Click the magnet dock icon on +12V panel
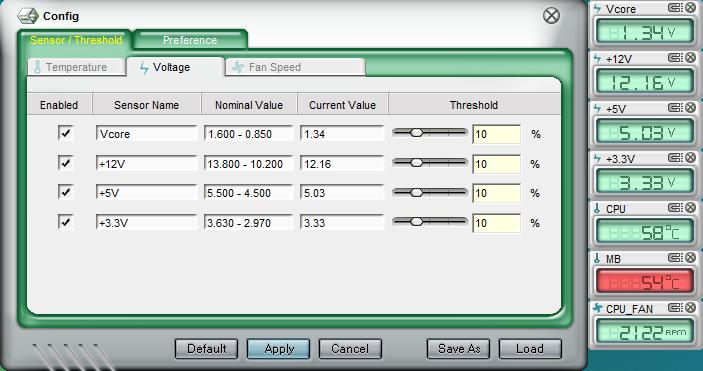 coord(675,58)
